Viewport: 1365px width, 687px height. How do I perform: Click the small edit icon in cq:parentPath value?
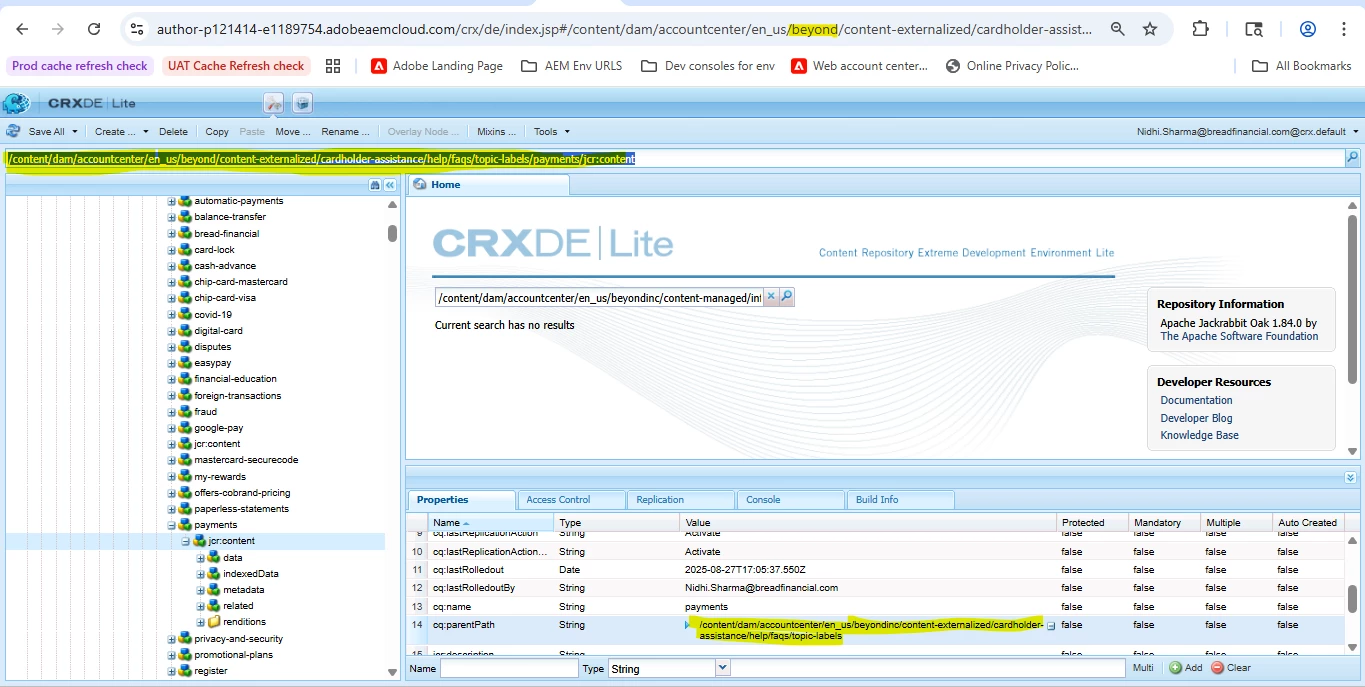click(1051, 626)
